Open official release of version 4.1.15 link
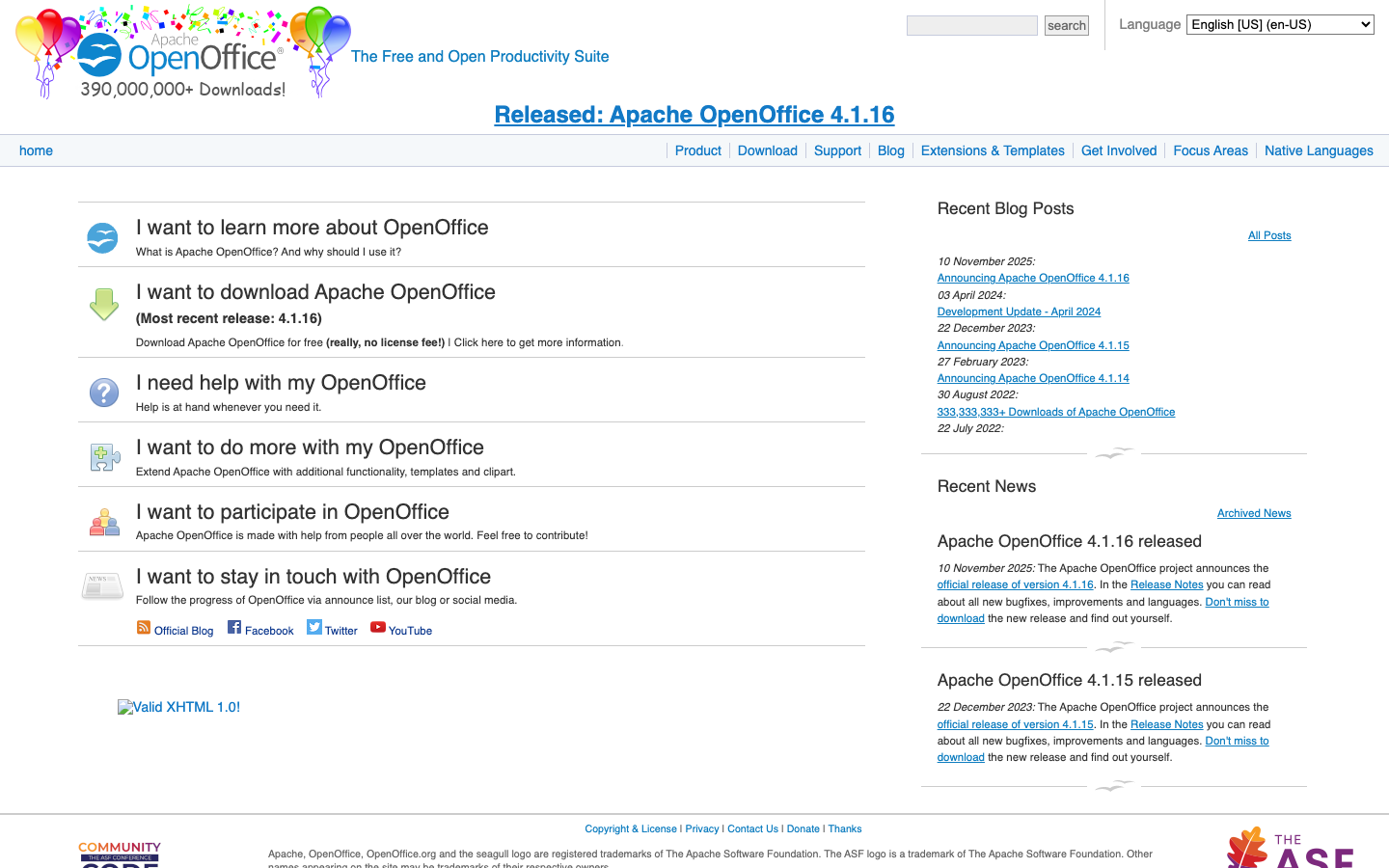 1016,724
